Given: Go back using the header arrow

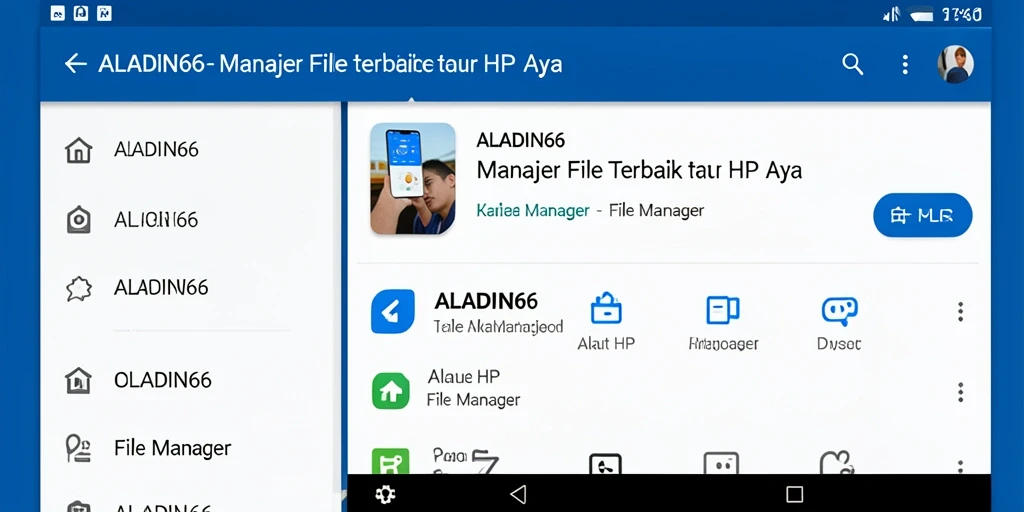Looking at the screenshot, I should coord(76,63).
